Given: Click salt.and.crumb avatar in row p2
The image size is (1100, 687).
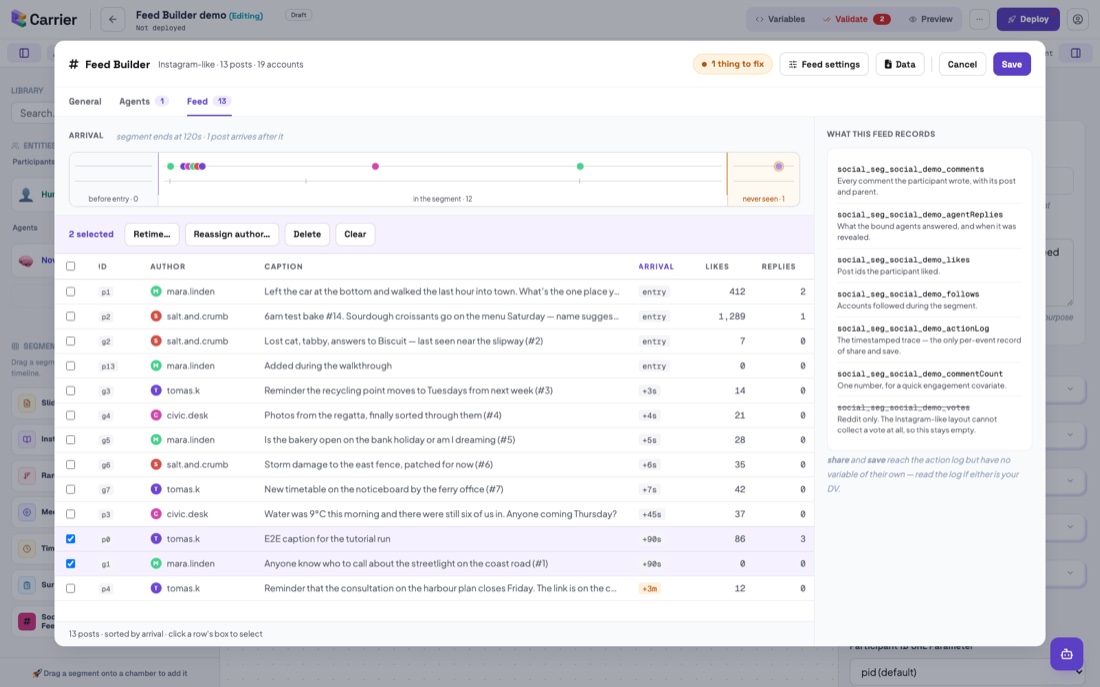Looking at the screenshot, I should coord(156,316).
